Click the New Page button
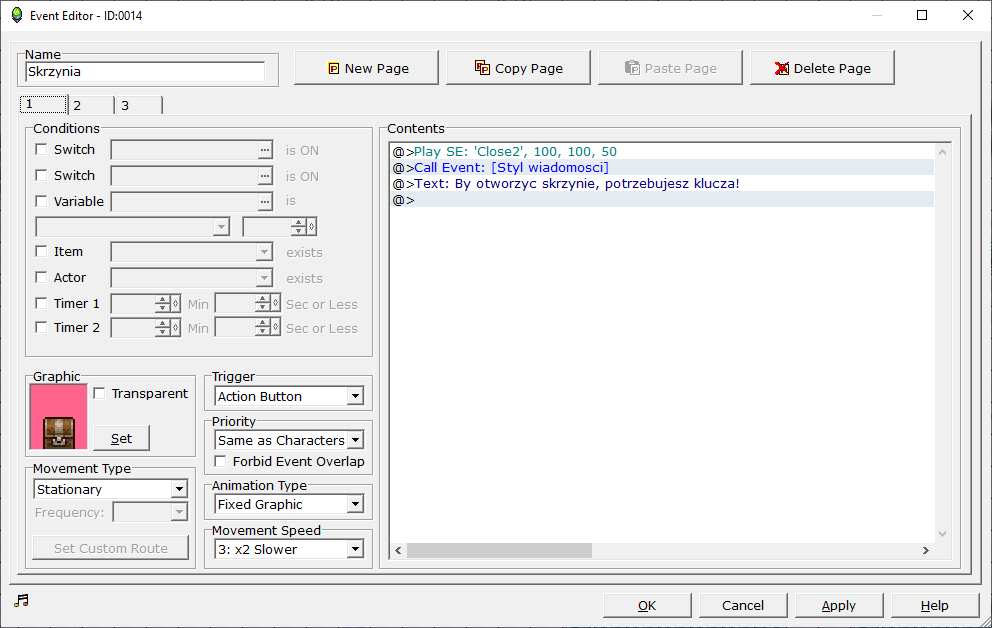The image size is (992, 628). [366, 68]
